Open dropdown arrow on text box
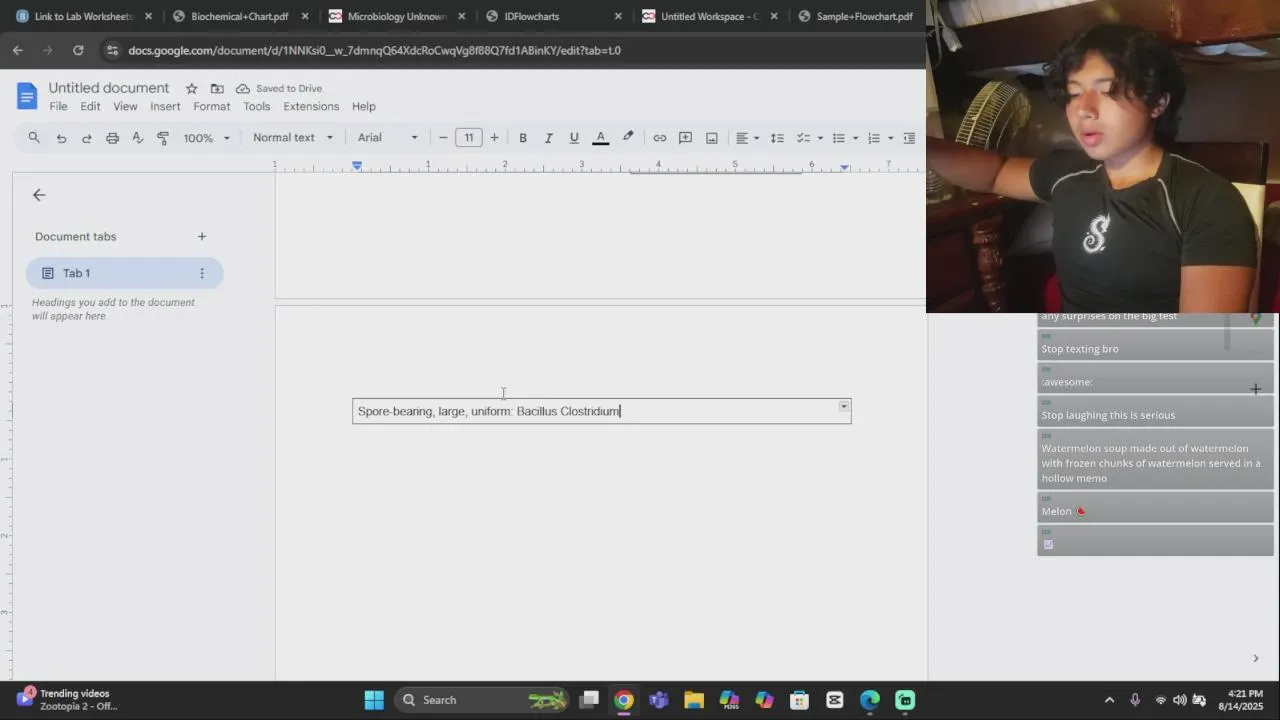Screen dimensions: 1280x720 coord(844,406)
